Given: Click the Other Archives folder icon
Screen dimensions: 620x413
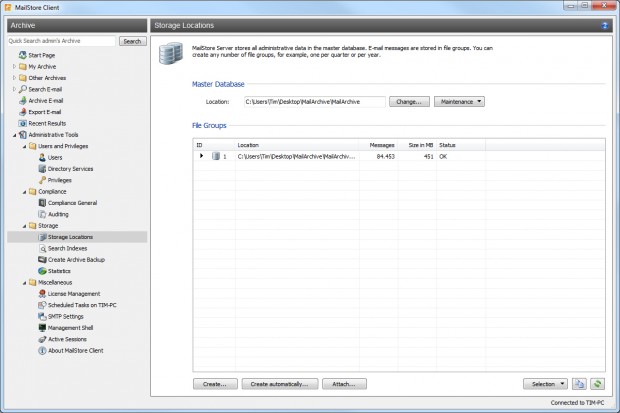Looking at the screenshot, I should 23,78.
